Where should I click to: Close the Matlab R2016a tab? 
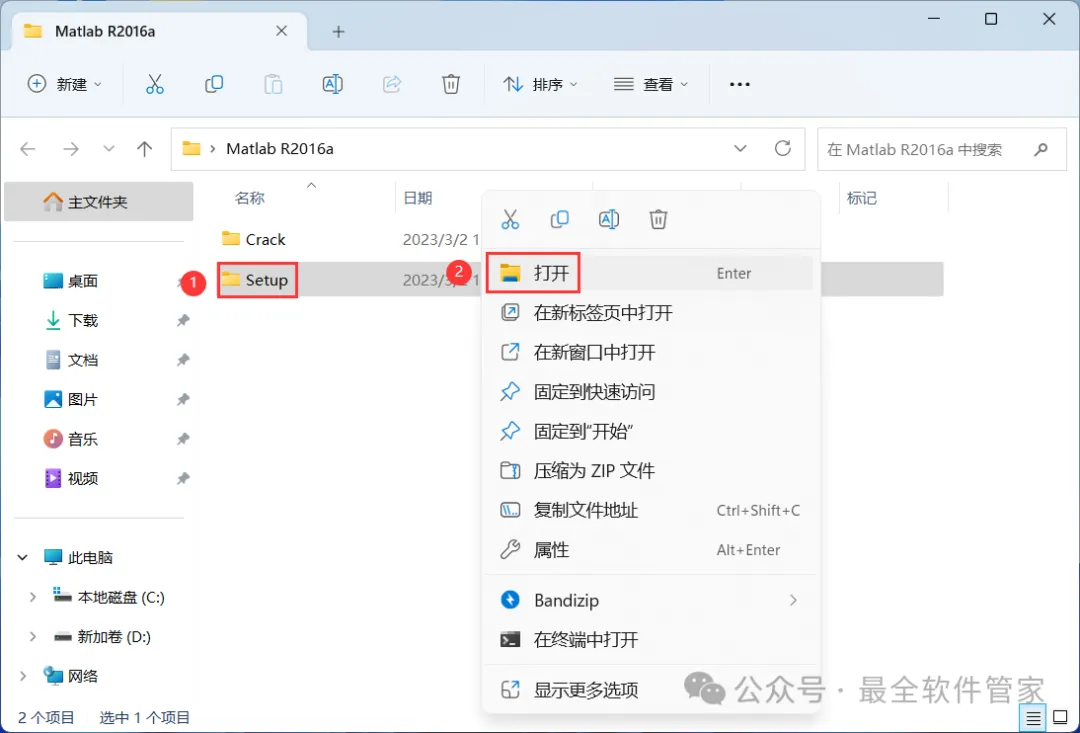tap(282, 31)
